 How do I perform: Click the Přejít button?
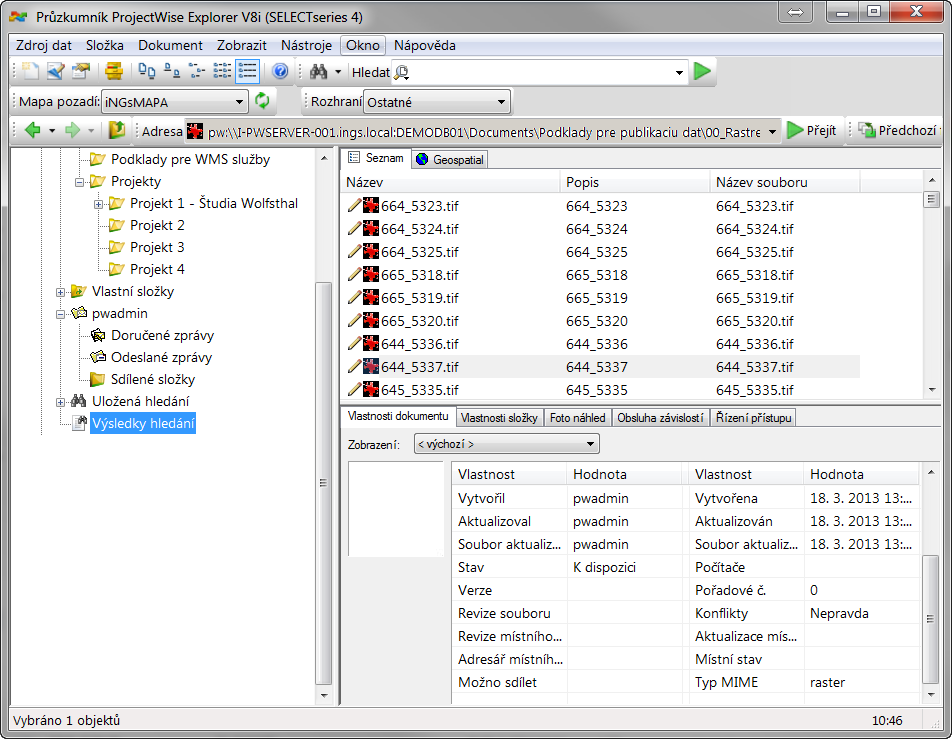[811, 131]
